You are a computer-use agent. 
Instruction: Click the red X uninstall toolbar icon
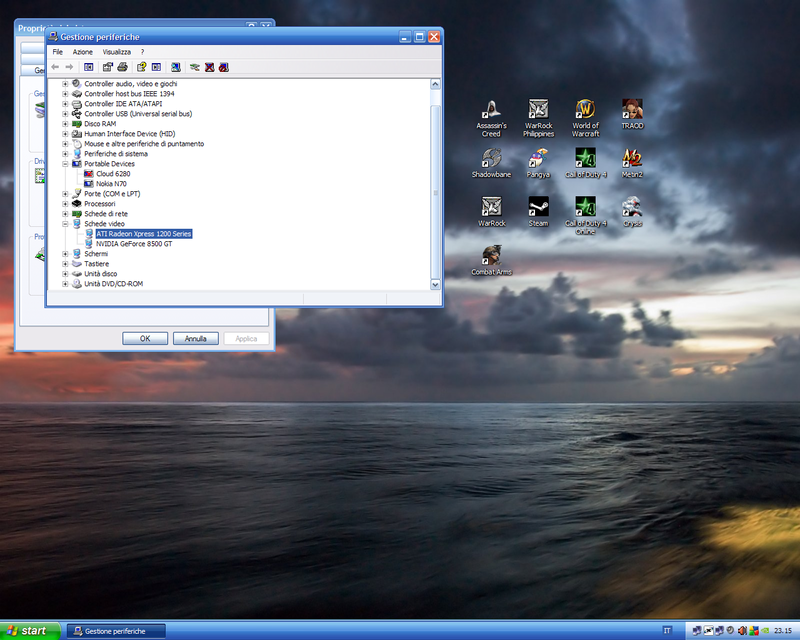coord(208,67)
